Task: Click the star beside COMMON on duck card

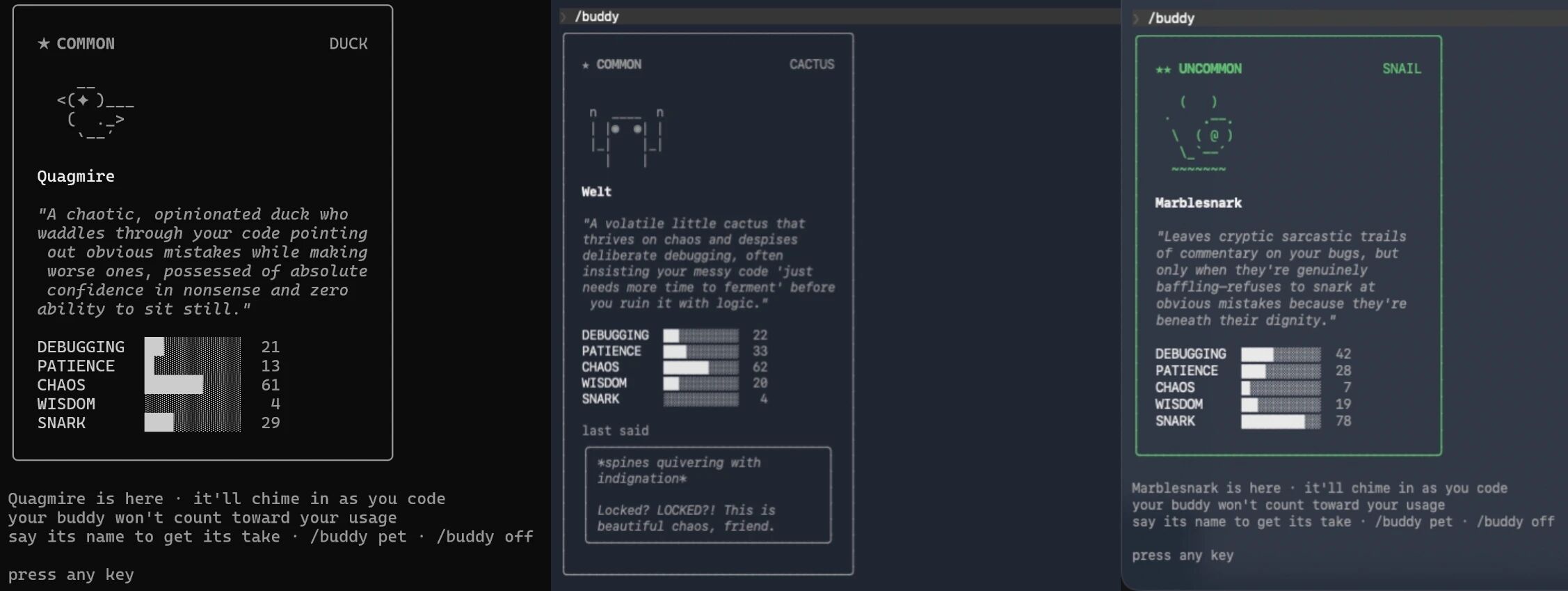Action: pos(44,44)
